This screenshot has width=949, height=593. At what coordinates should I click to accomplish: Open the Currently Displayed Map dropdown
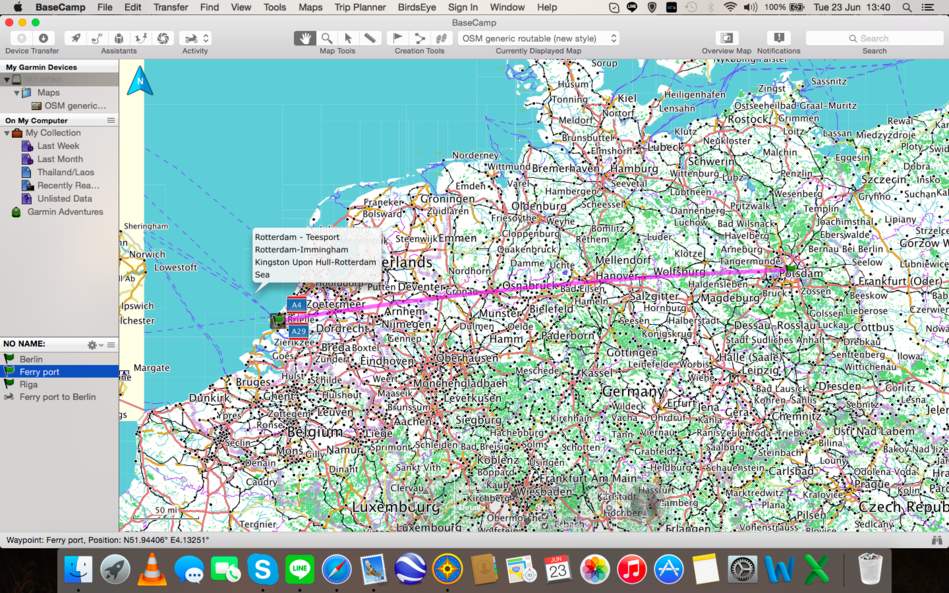point(539,38)
